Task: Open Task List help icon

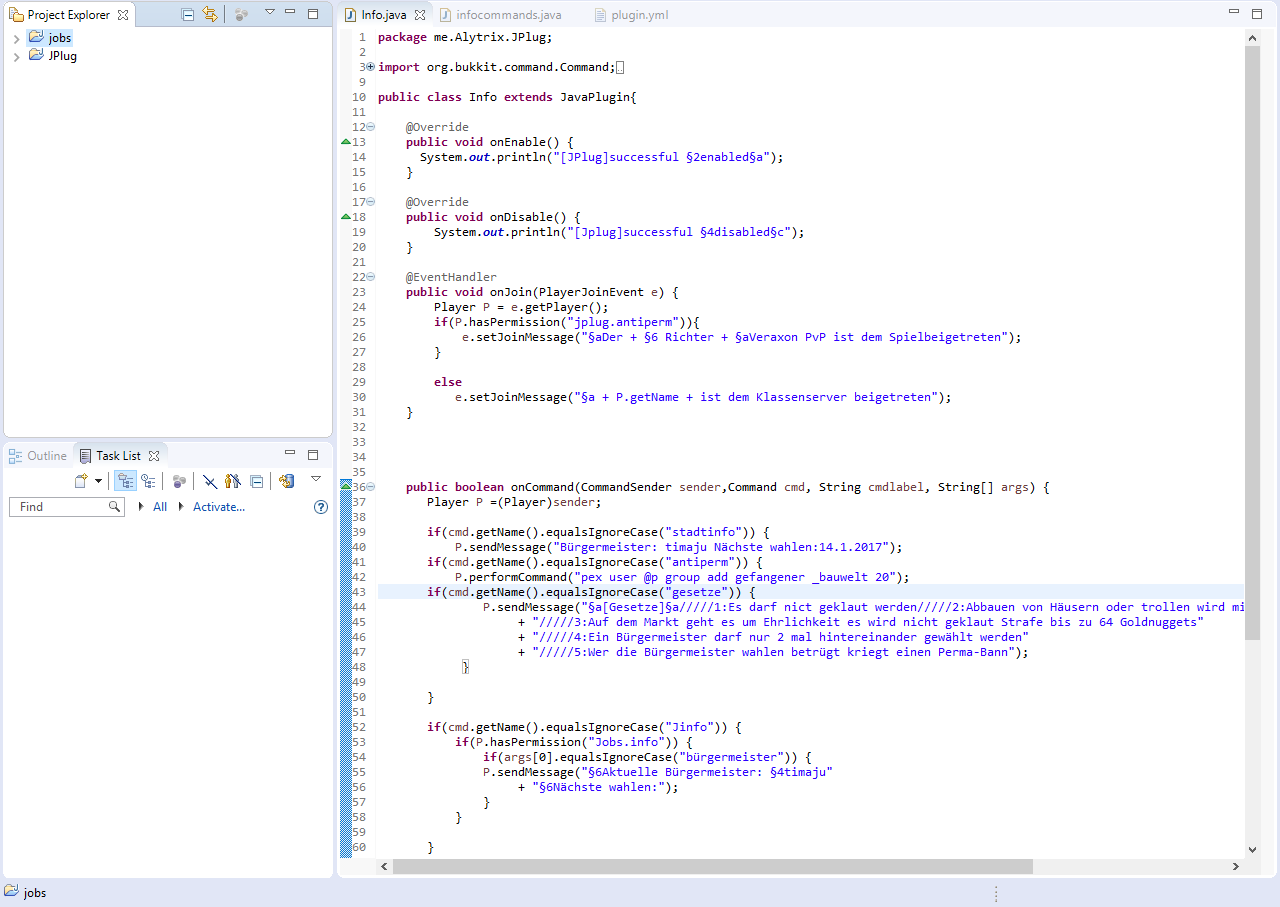Action: [321, 507]
